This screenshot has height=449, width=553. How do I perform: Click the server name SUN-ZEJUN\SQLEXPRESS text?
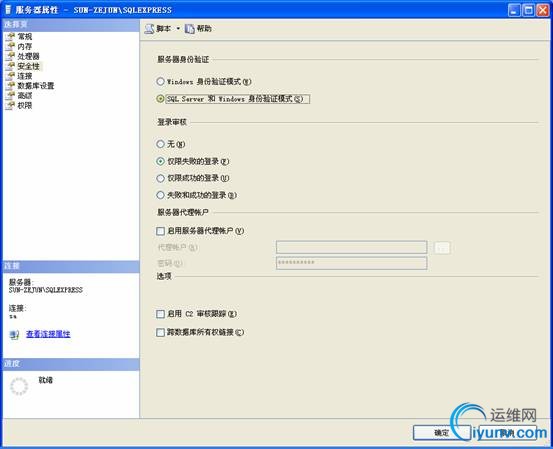pos(45,290)
